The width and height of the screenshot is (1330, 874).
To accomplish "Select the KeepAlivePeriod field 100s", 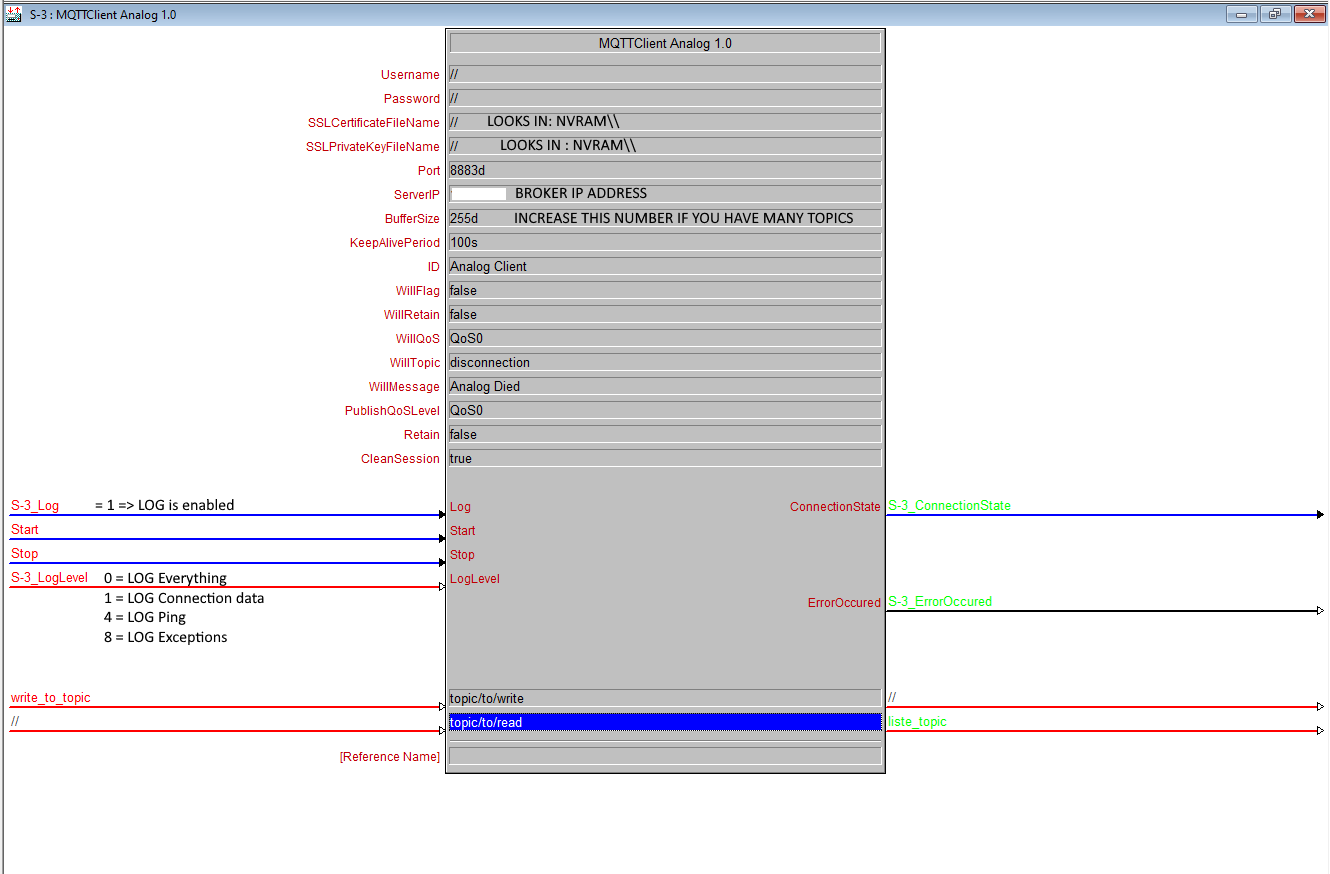I will 665,242.
